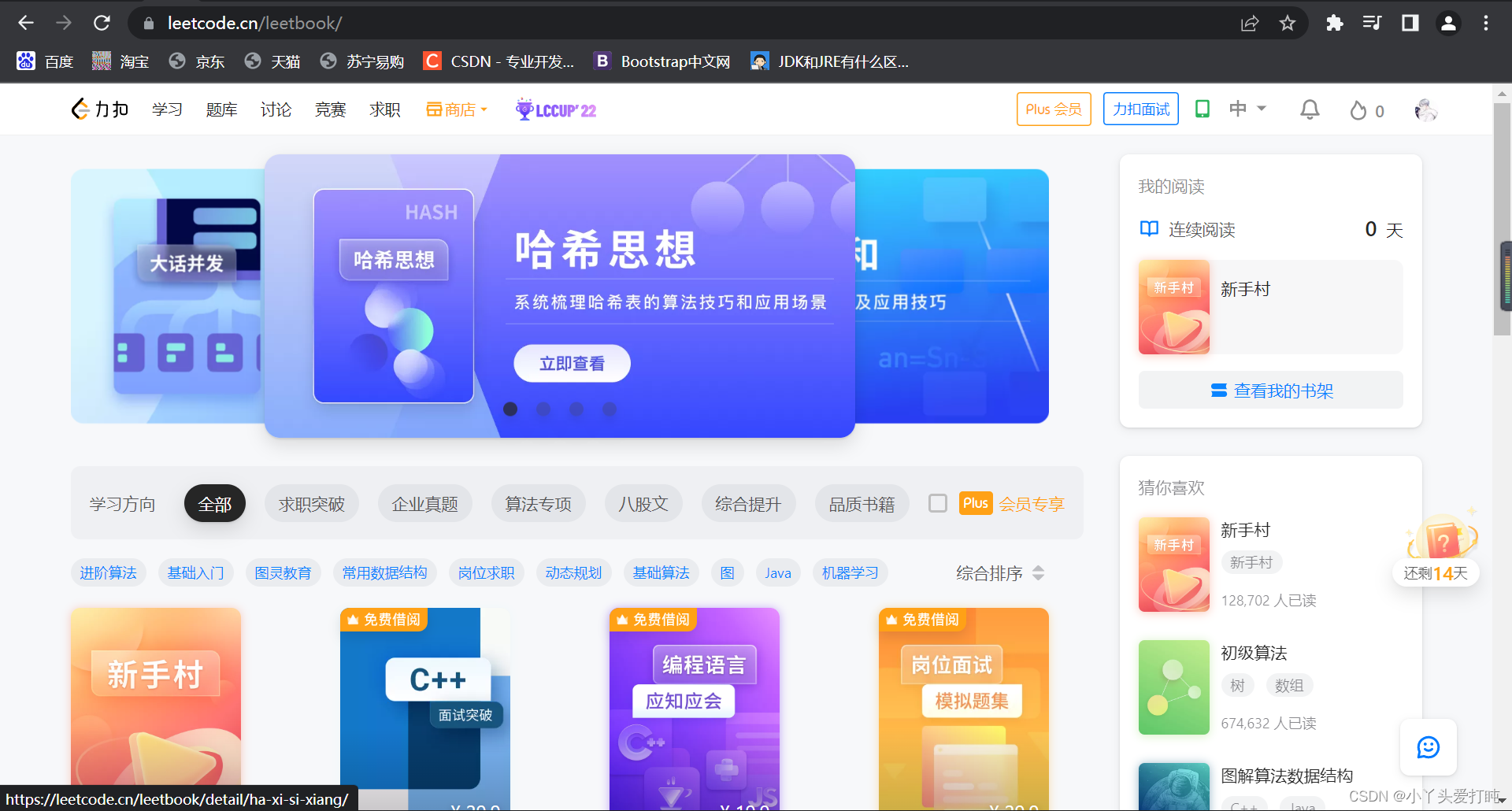Select the 八股文 filter
The height and width of the screenshot is (811, 1512).
click(x=643, y=504)
